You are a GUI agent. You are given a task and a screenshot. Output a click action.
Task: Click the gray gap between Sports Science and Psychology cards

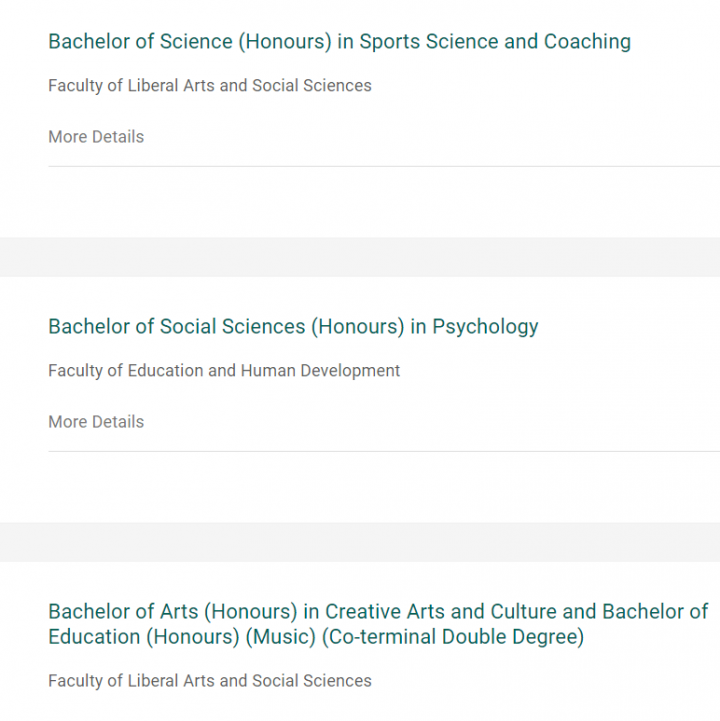click(360, 257)
